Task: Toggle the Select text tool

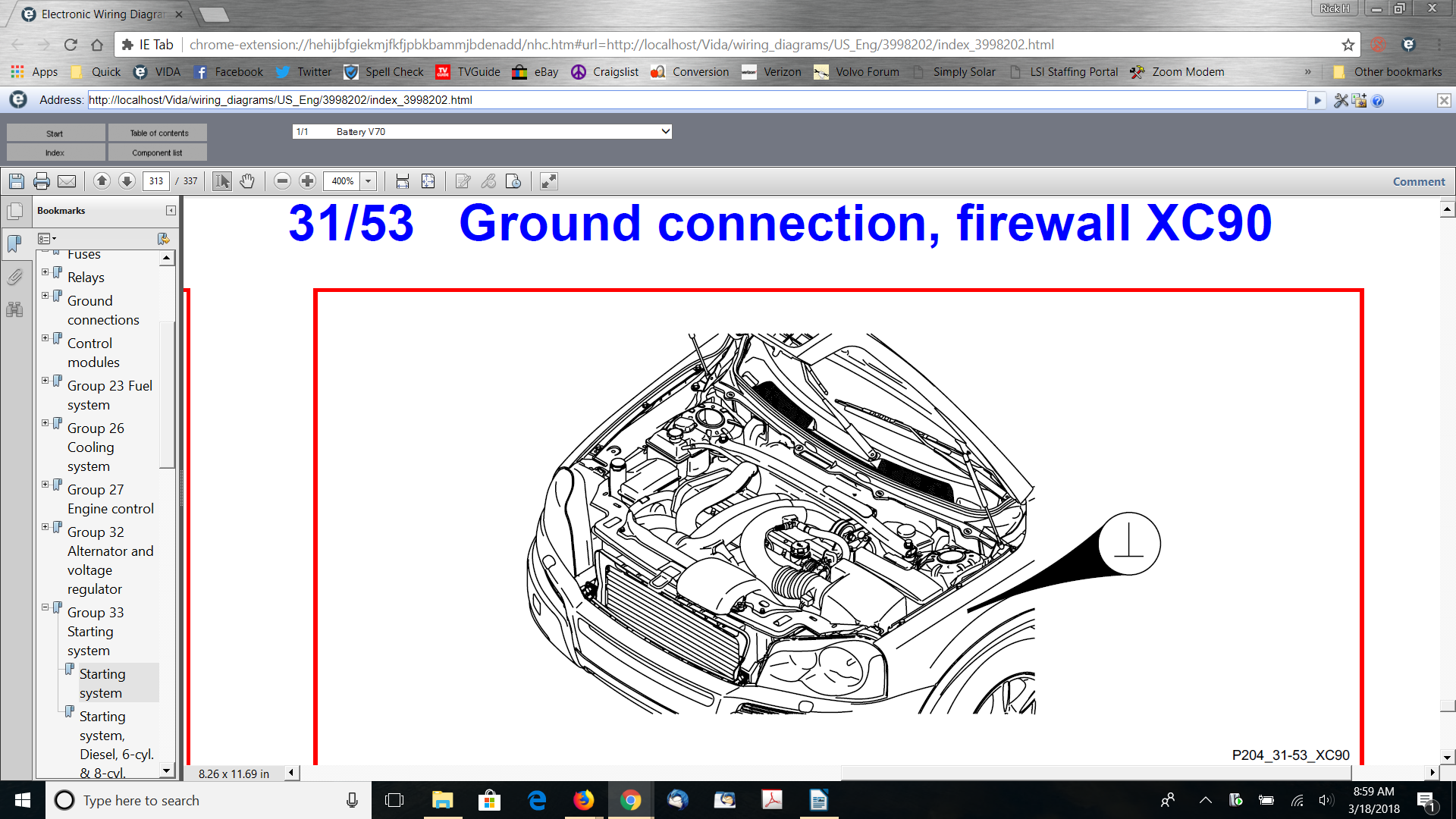Action: [x=222, y=181]
